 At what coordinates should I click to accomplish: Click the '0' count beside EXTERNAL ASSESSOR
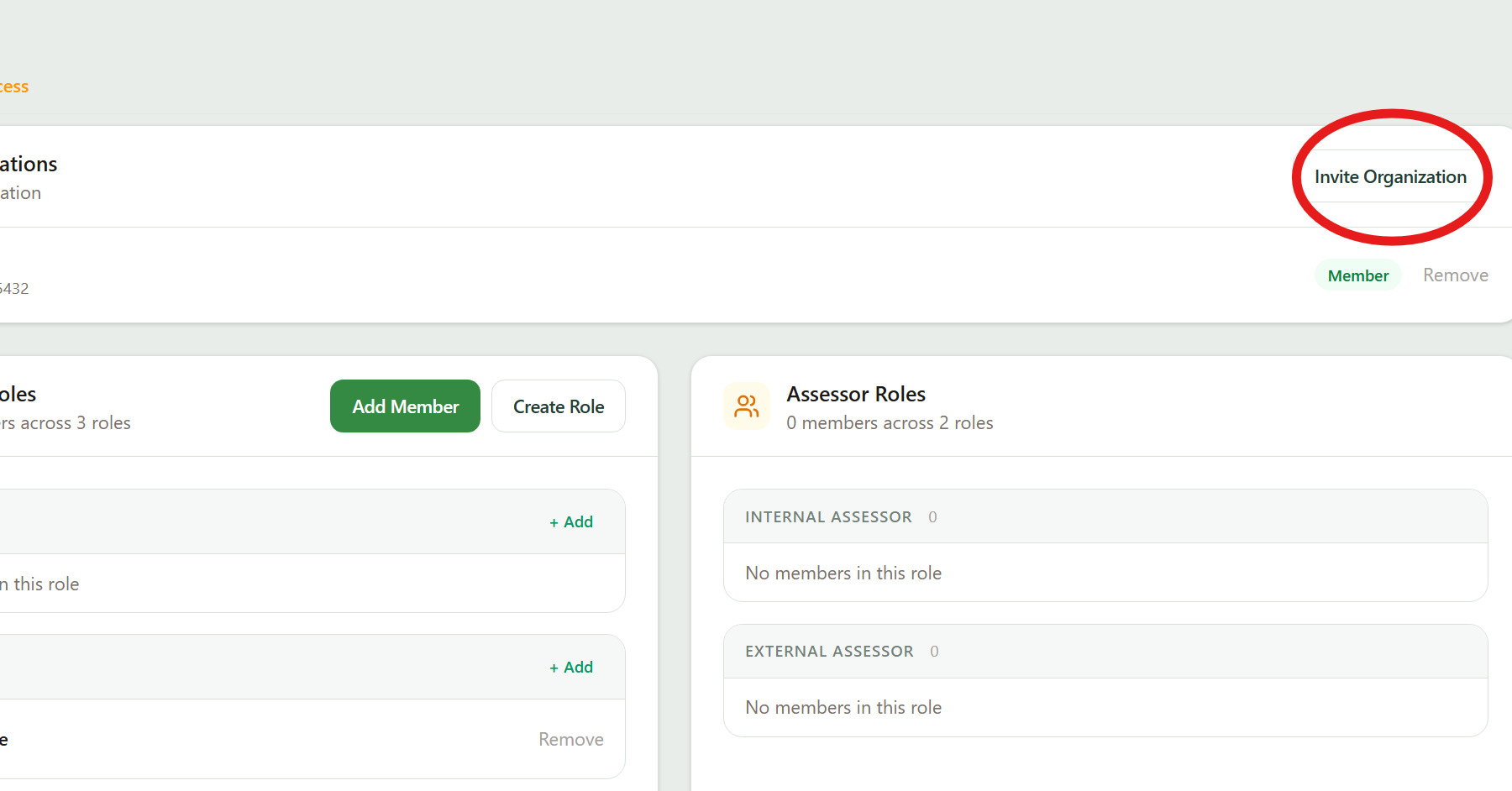[x=934, y=652]
